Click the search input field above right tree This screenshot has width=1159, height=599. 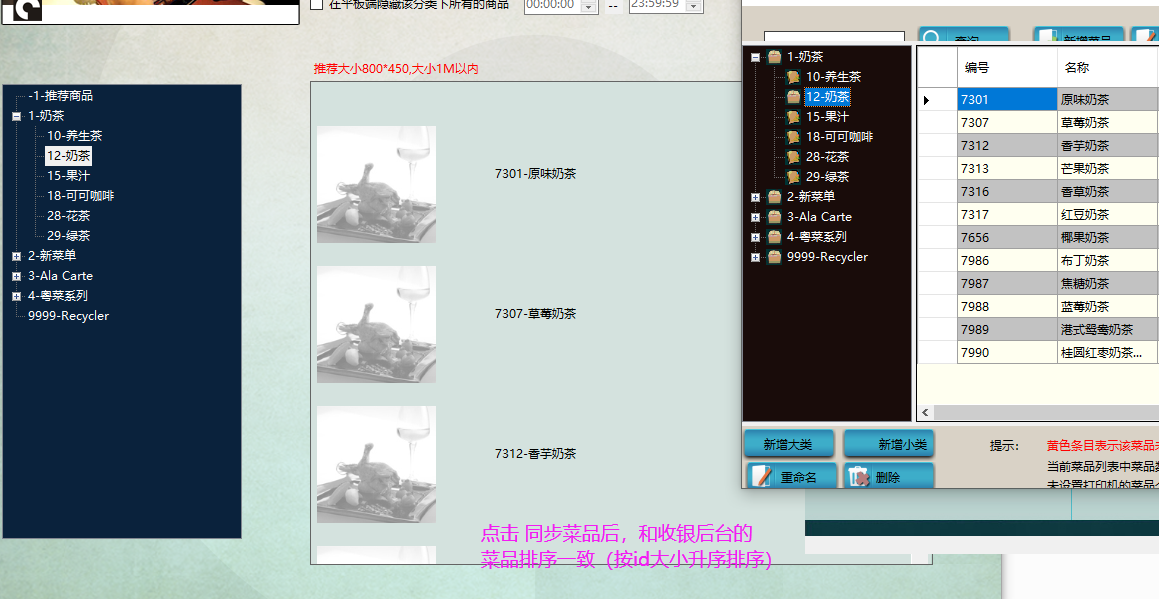(x=834, y=37)
